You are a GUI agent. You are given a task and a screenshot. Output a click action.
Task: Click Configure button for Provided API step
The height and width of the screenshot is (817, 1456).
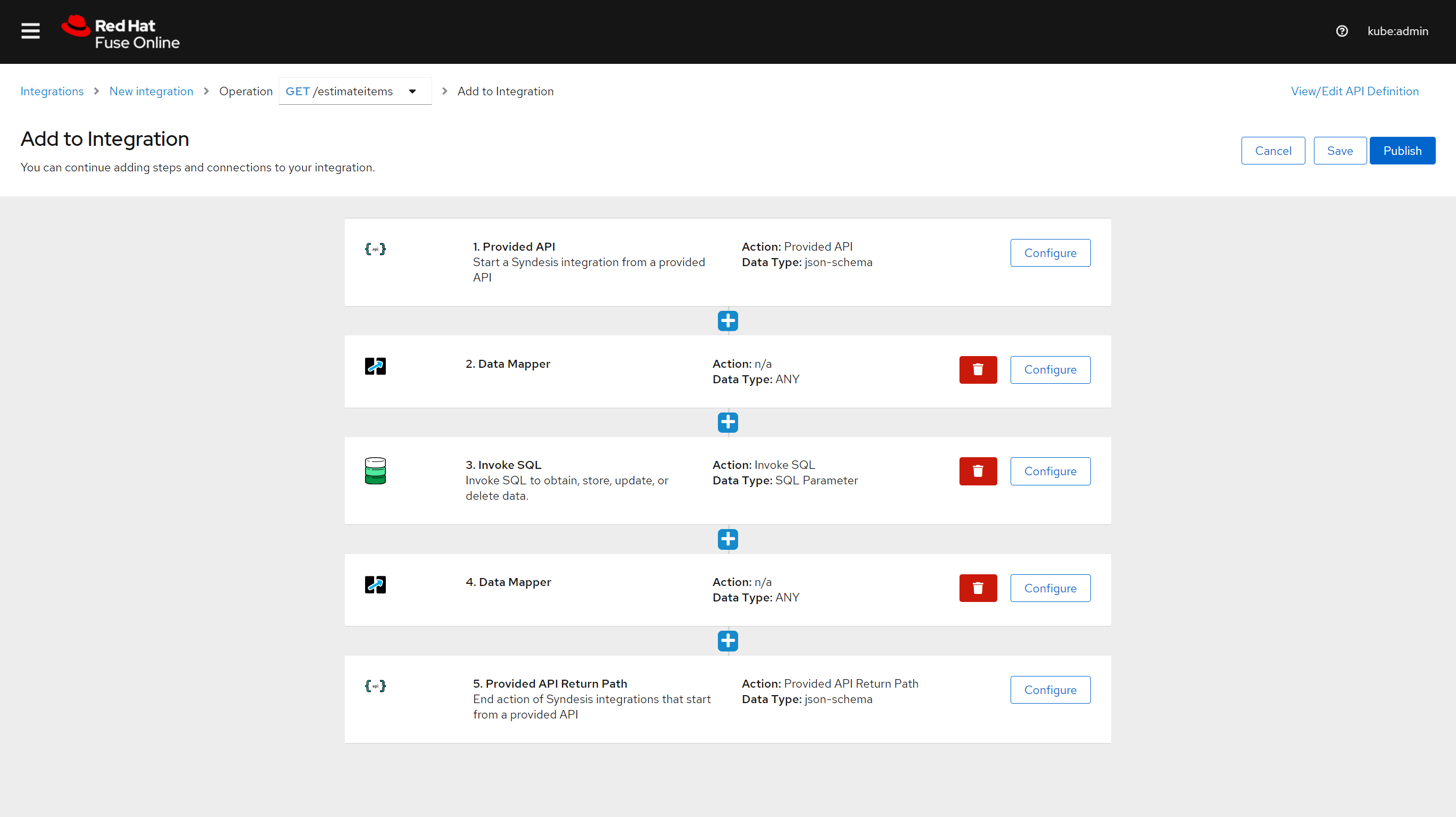point(1049,252)
